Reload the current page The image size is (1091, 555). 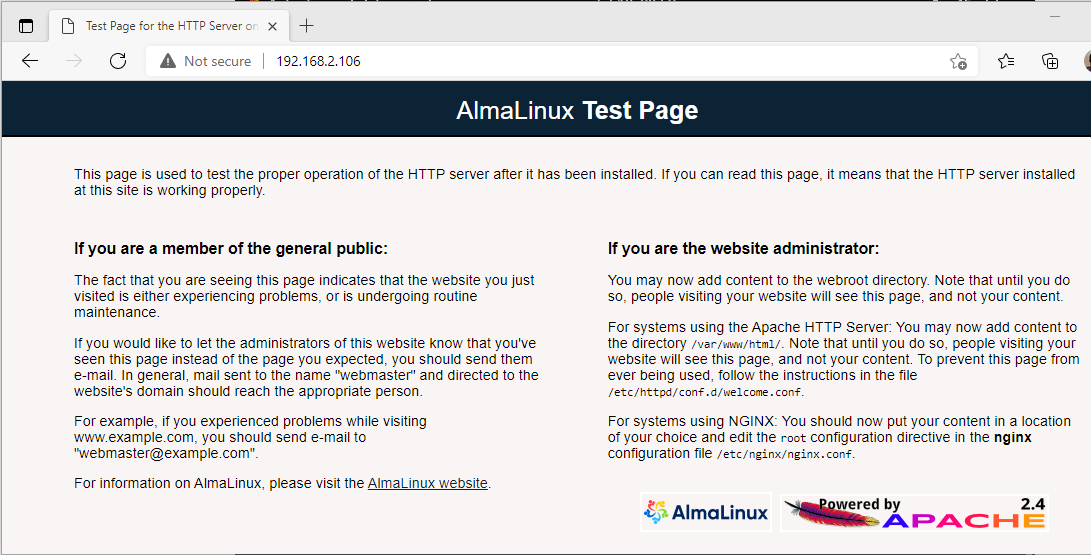pyautogui.click(x=118, y=61)
